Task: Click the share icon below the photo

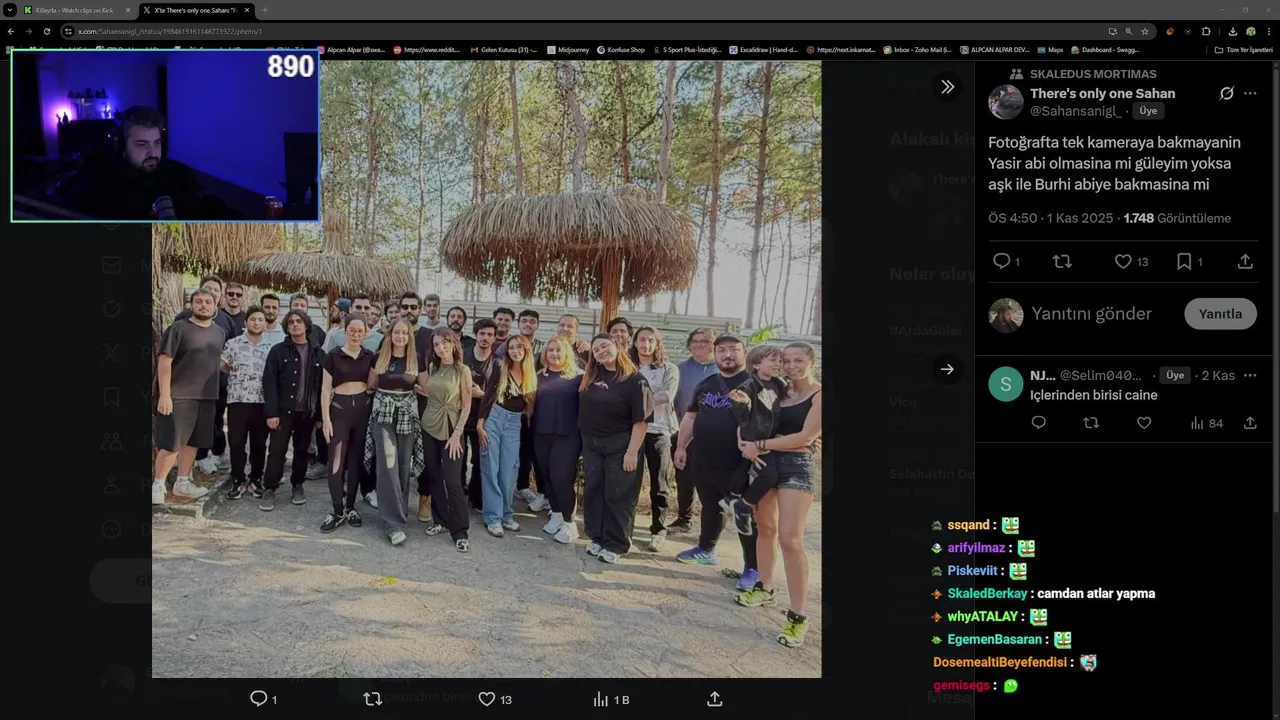Action: pyautogui.click(x=714, y=699)
